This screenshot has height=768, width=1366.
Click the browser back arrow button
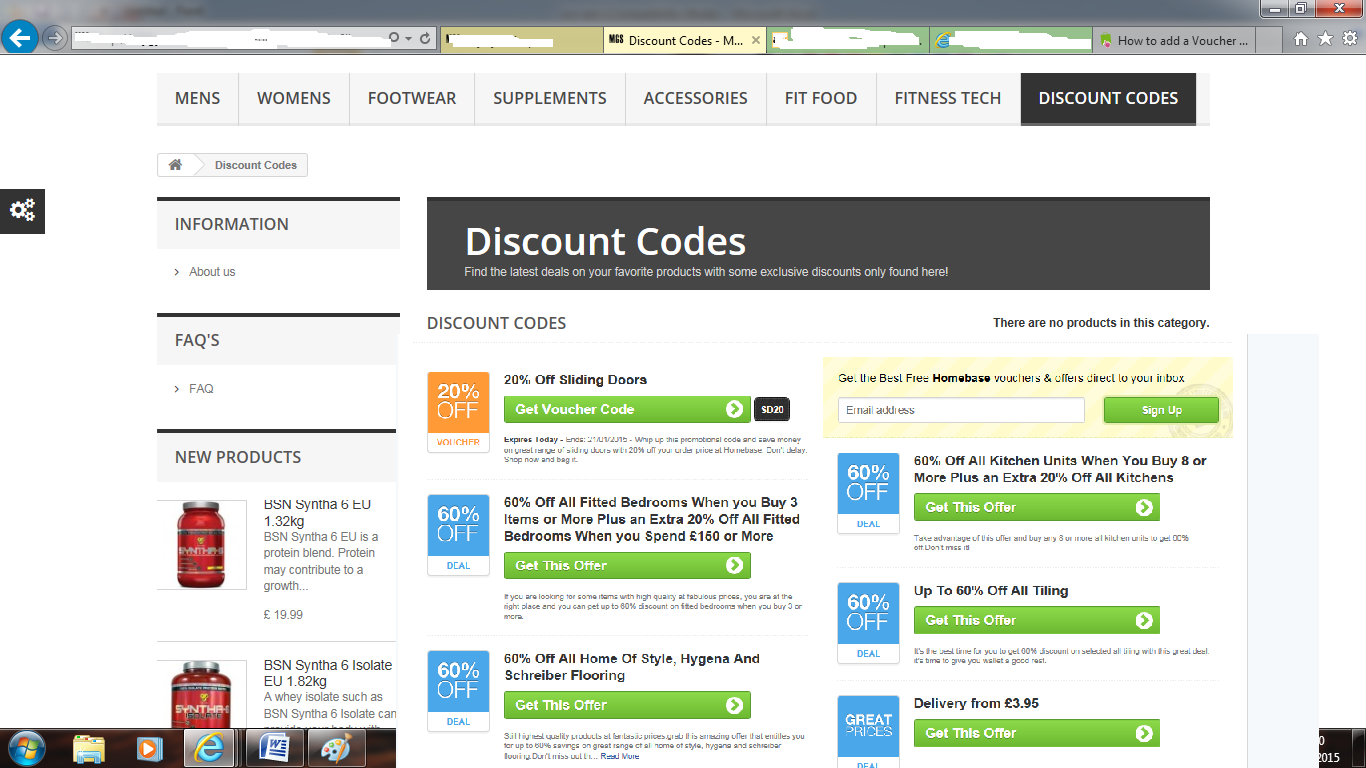point(20,38)
